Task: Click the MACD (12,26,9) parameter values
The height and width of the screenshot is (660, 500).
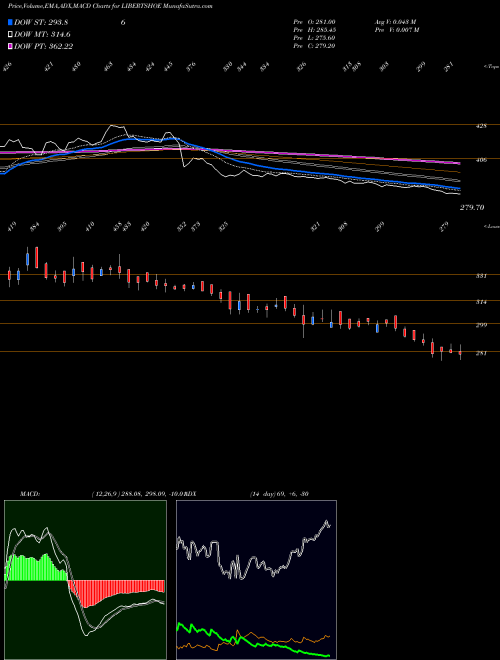Action: [136, 494]
